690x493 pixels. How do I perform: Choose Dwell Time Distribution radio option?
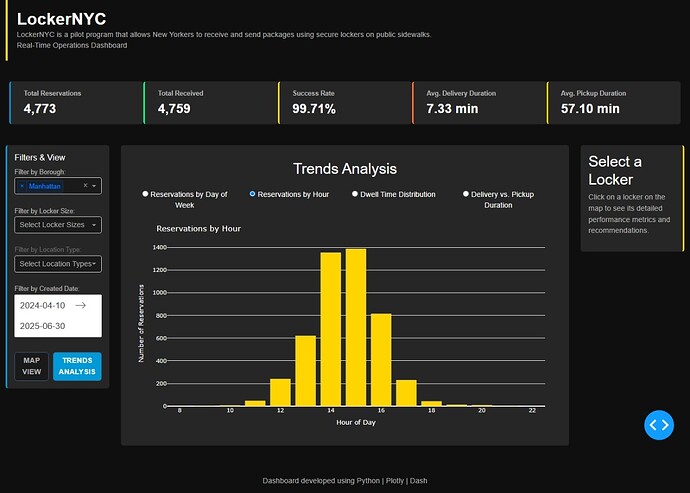tap(355, 194)
